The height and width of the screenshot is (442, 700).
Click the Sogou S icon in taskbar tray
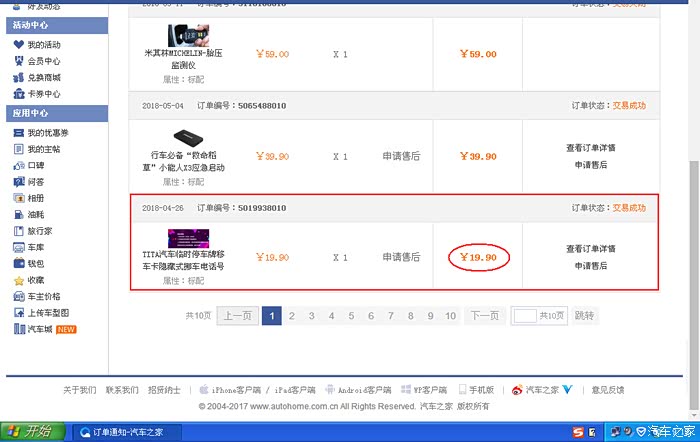(578, 432)
